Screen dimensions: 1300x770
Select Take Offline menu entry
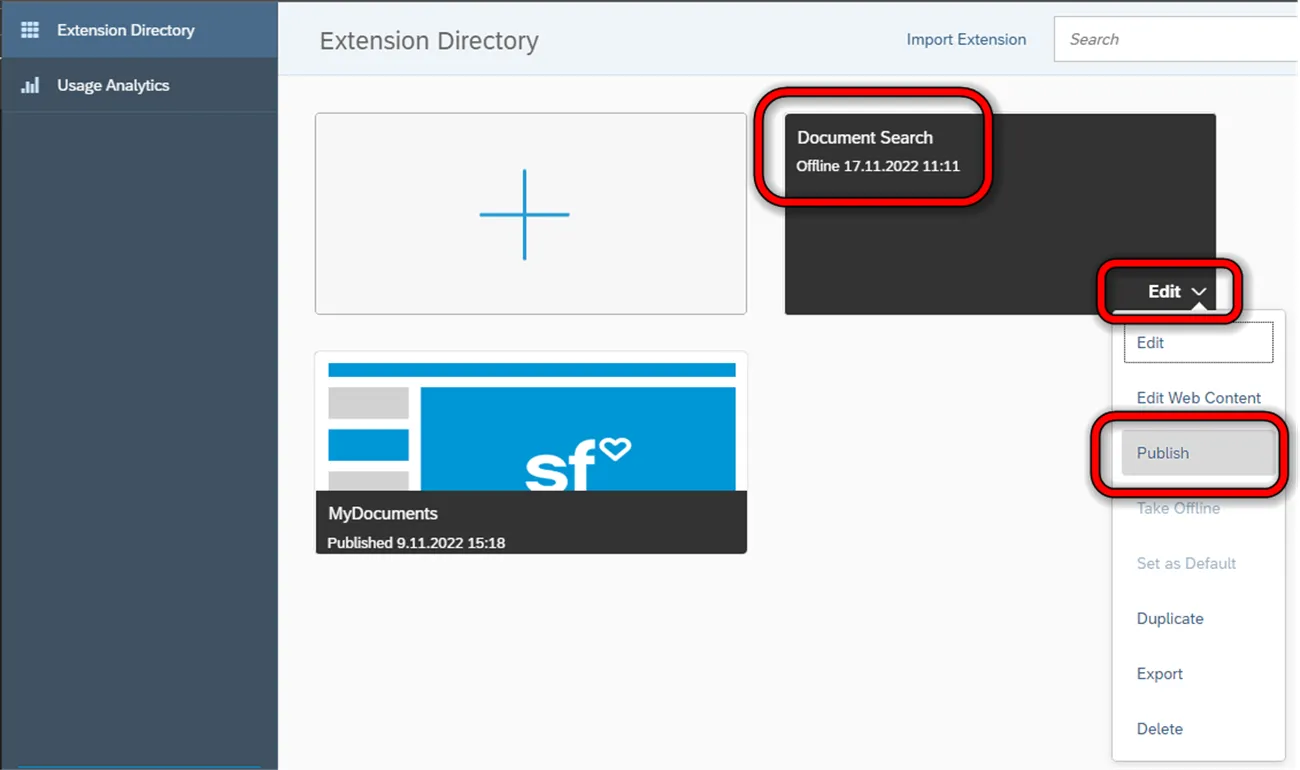(1198, 508)
